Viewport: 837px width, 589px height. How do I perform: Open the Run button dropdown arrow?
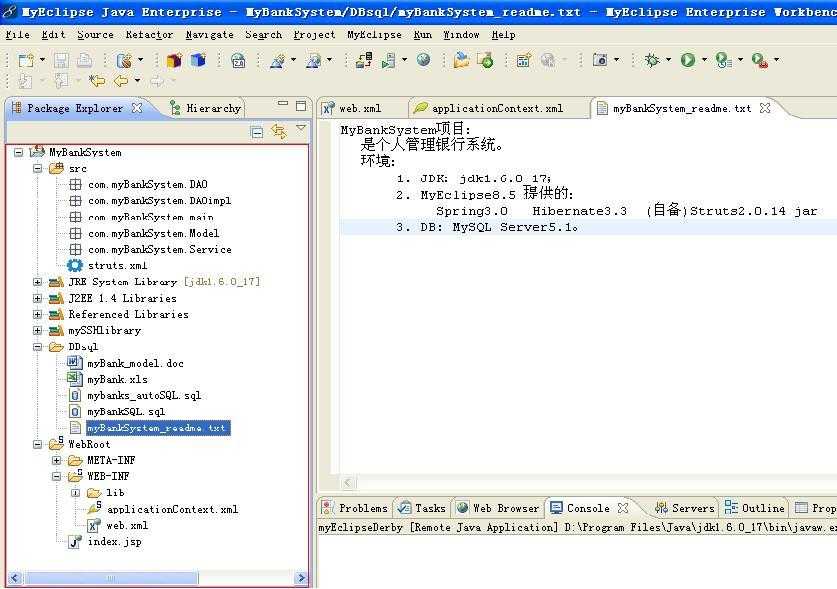click(704, 60)
